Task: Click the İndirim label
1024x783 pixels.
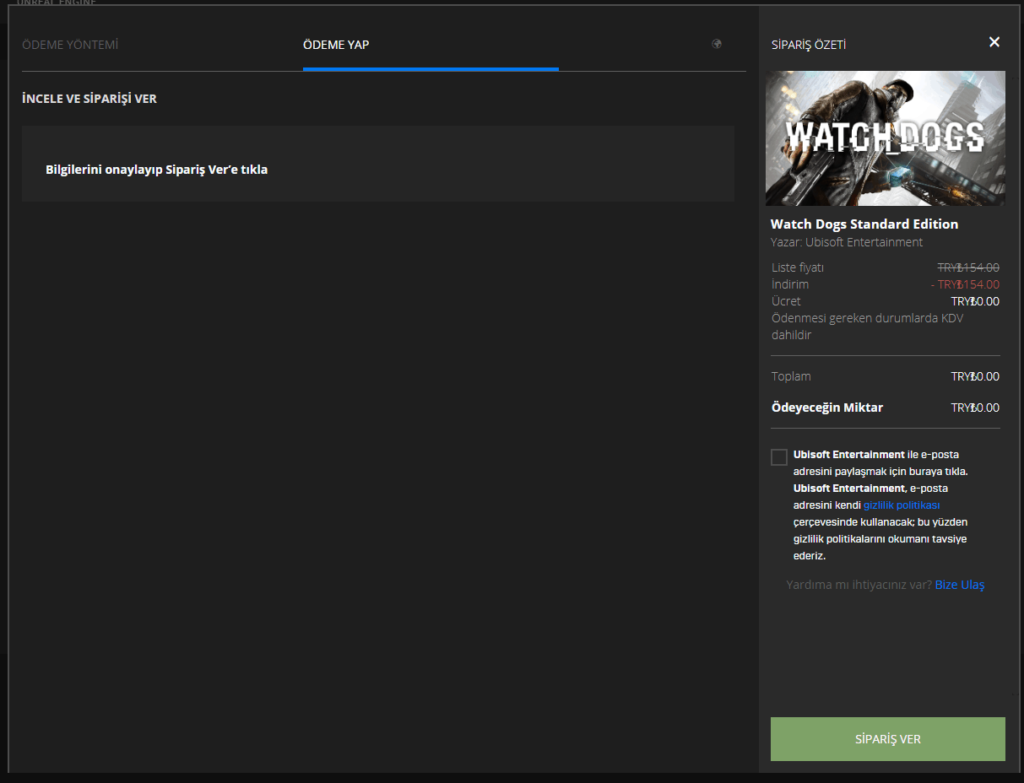Action: 790,285
